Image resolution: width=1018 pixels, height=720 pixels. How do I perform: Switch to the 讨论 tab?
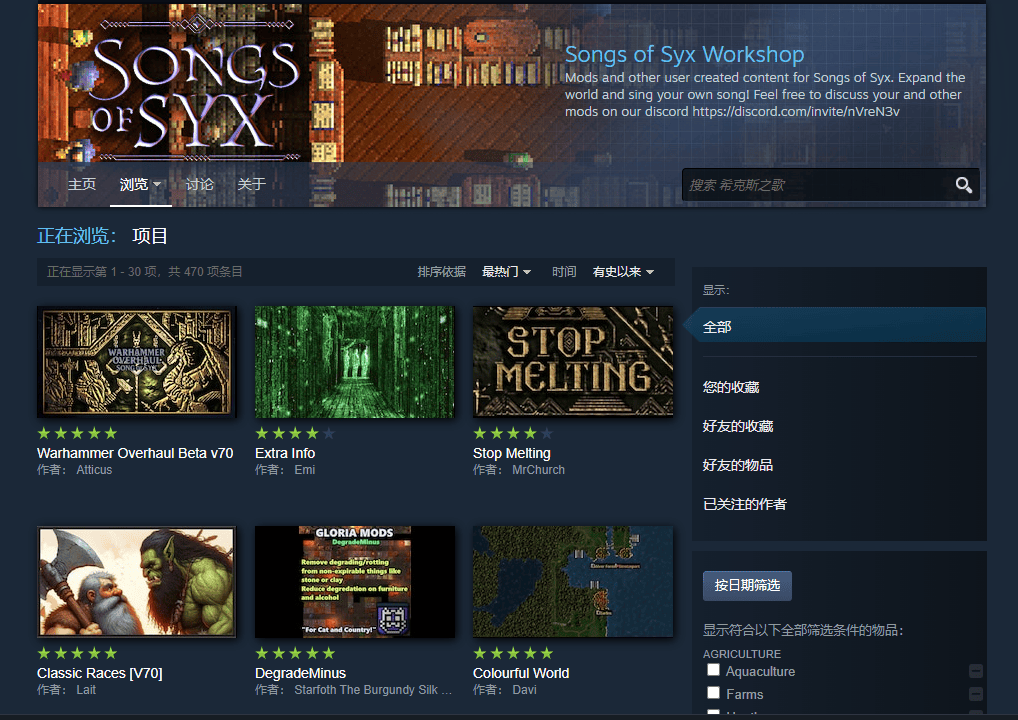tap(200, 185)
